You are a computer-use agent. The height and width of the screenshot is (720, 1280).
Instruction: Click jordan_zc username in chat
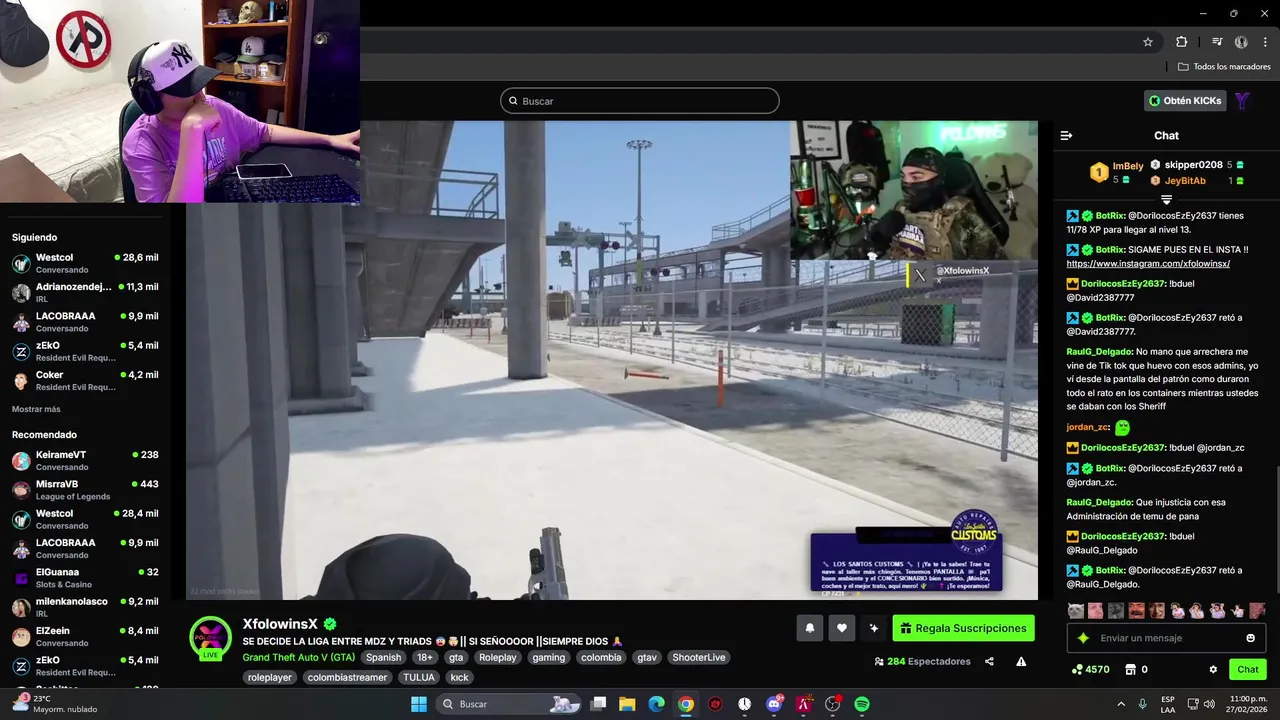point(1088,427)
